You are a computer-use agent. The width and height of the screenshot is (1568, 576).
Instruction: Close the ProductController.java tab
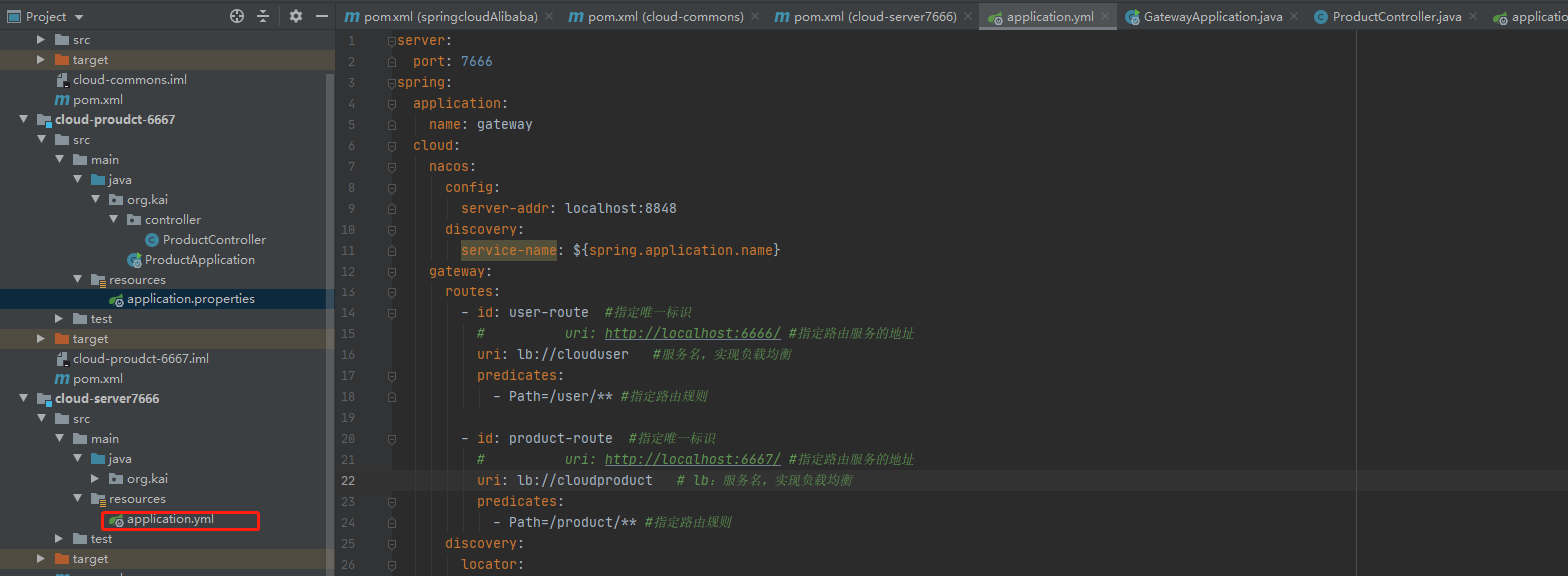[x=1472, y=16]
